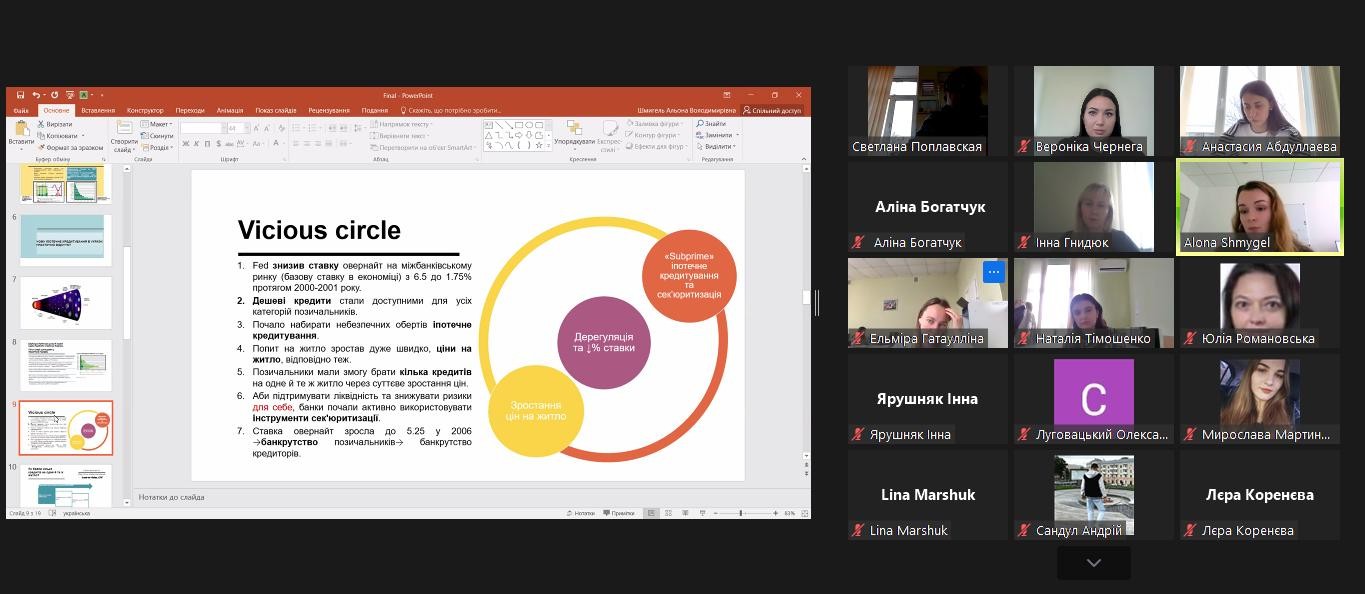The width and height of the screenshot is (1365, 594).
Task: Switch to the Анімація ribbon tab
Action: coord(229,110)
